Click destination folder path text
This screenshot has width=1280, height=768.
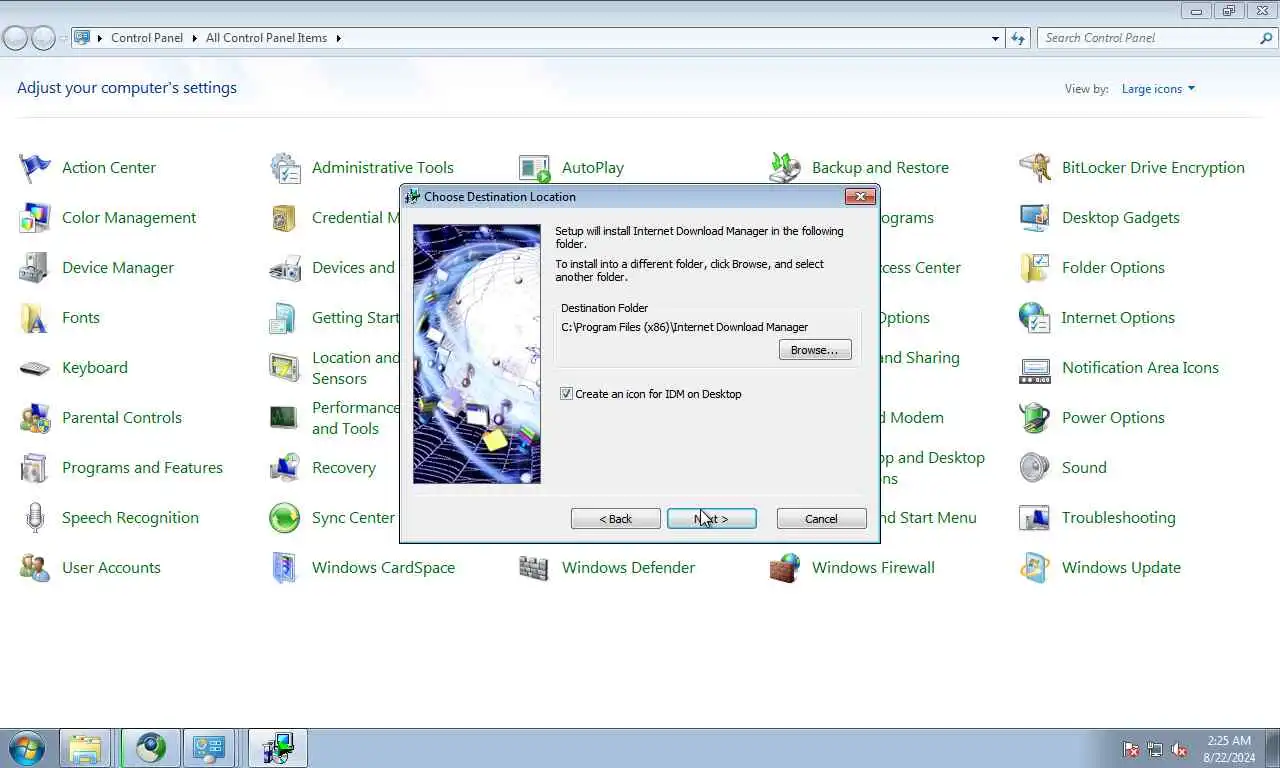[684, 327]
